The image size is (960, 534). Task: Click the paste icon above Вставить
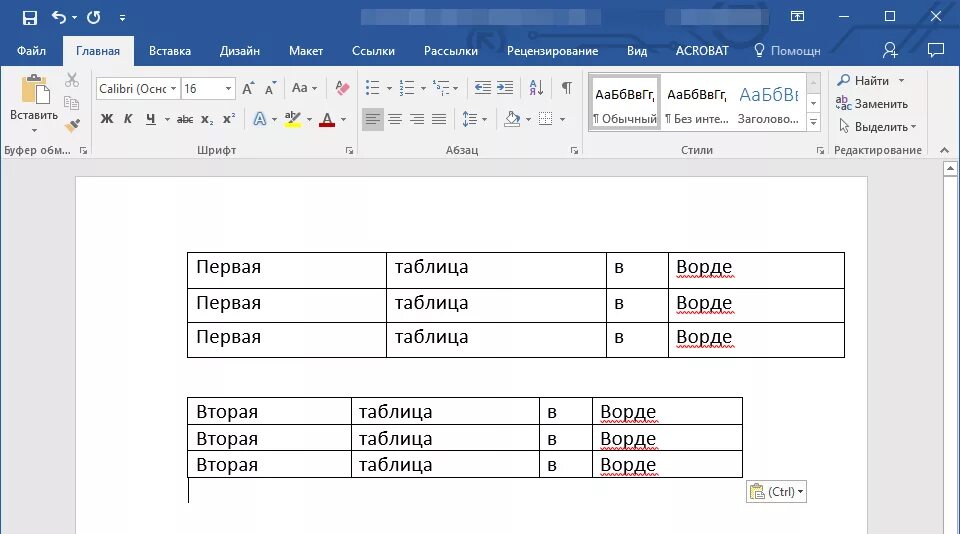point(35,90)
